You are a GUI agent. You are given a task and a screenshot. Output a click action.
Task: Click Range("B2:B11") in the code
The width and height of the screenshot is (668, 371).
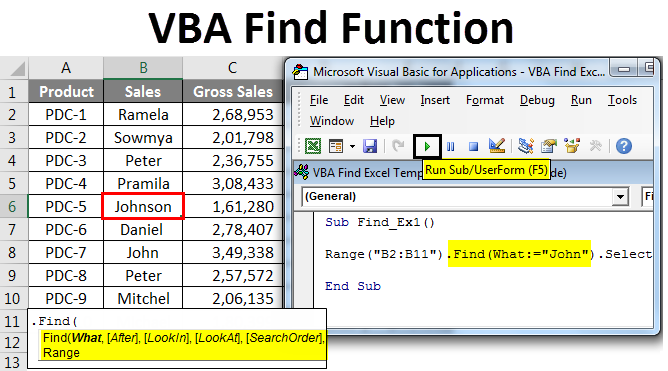pos(384,254)
